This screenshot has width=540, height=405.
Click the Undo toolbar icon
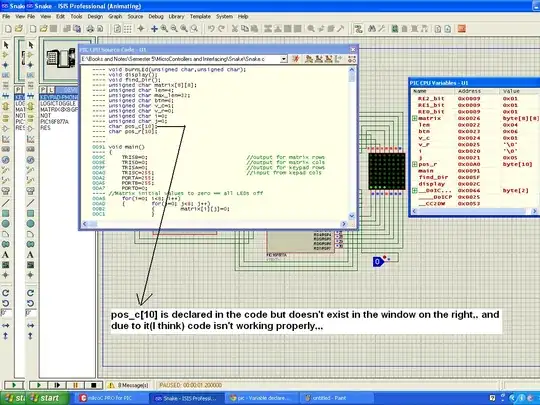[211, 29]
